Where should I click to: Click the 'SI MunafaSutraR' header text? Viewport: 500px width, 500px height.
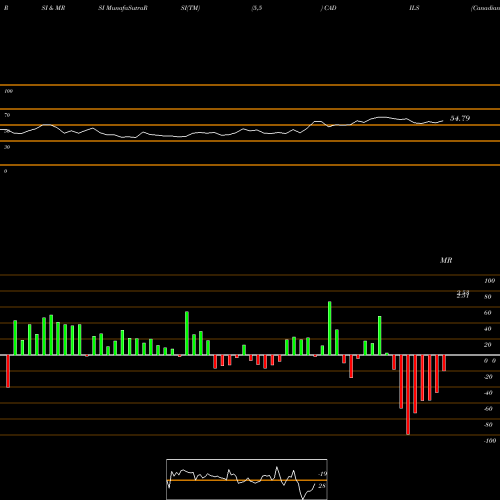tap(123, 8)
